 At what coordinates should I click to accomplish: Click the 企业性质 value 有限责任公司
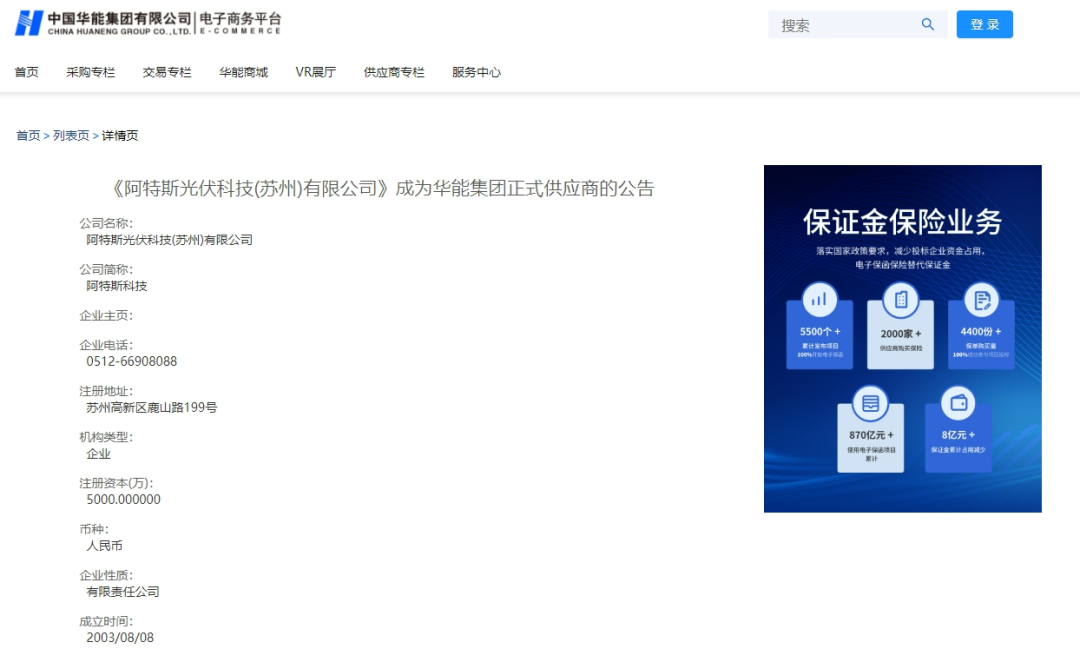123,592
